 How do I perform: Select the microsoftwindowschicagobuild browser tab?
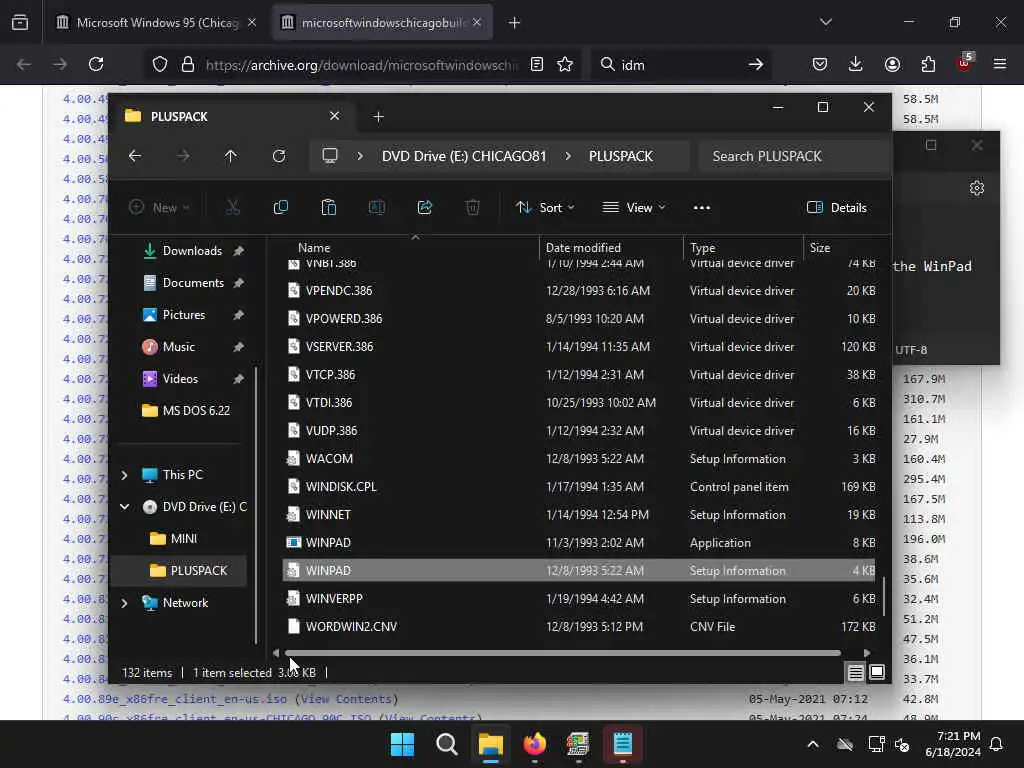click(x=383, y=23)
